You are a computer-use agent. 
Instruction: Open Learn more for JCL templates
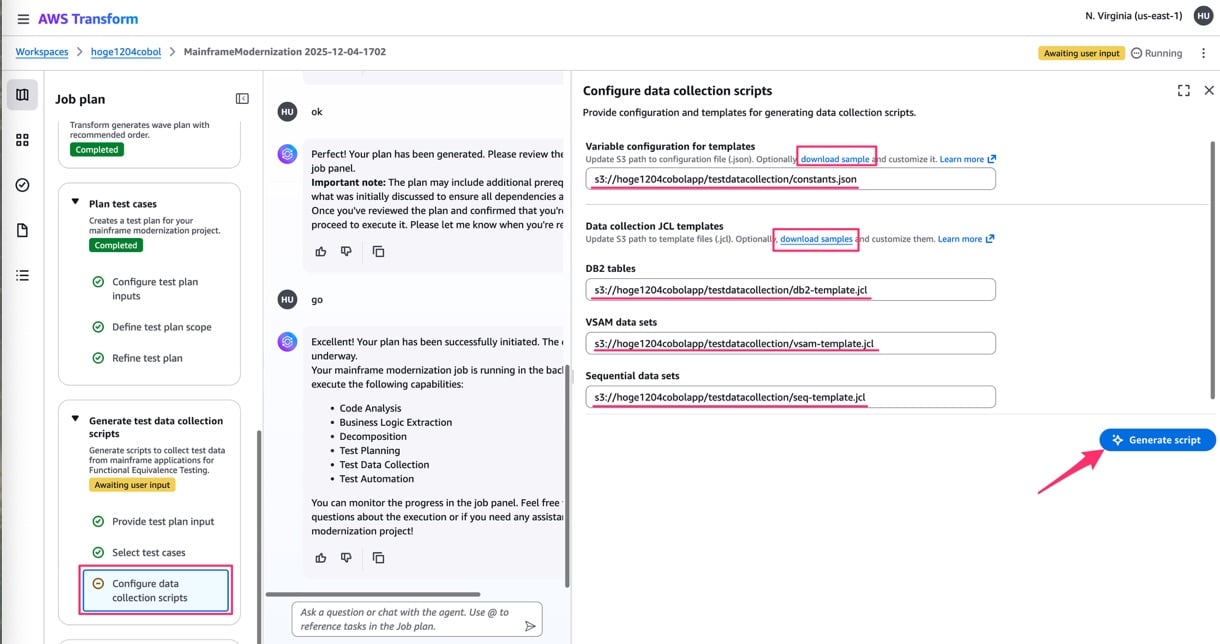coord(966,239)
